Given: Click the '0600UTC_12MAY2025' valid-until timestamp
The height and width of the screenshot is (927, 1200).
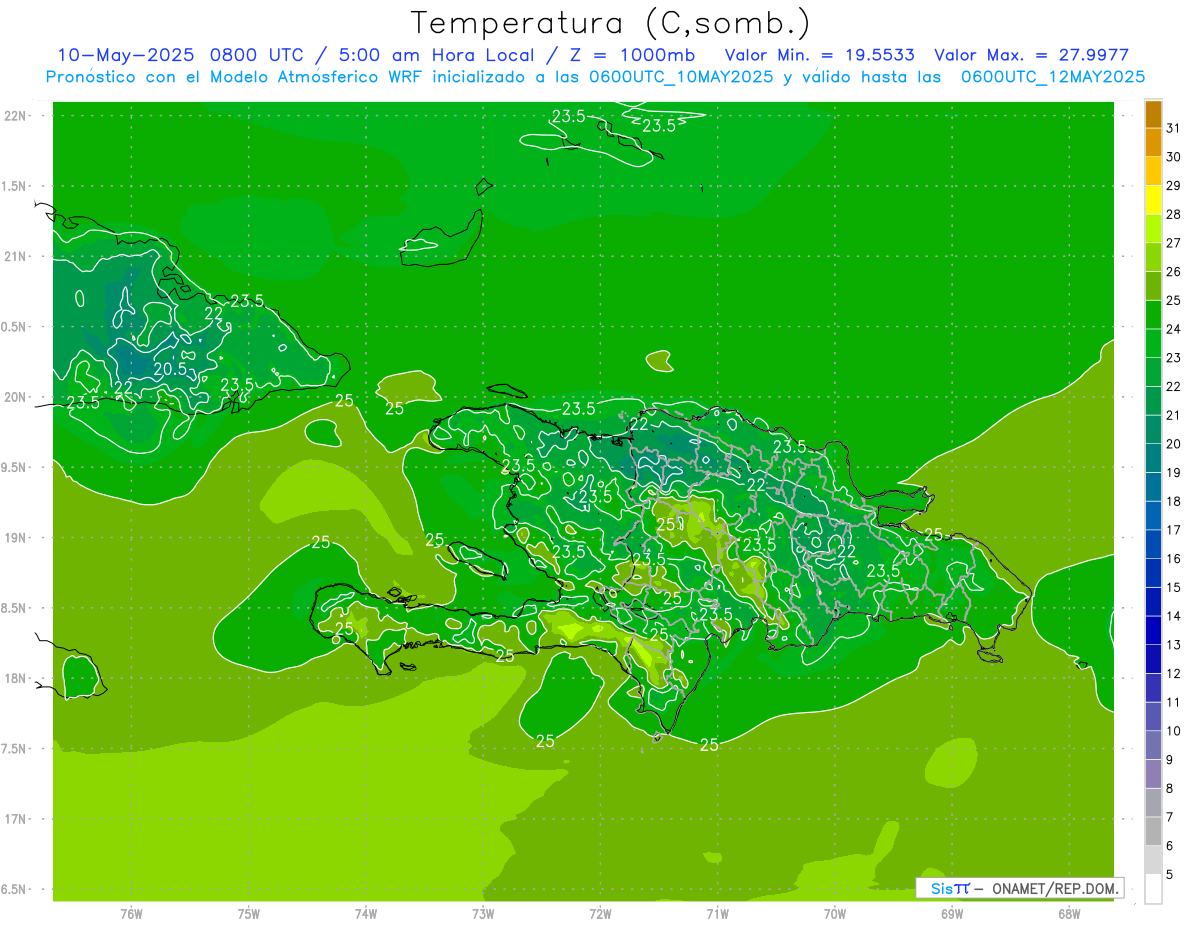Looking at the screenshot, I should click(x=1052, y=76).
